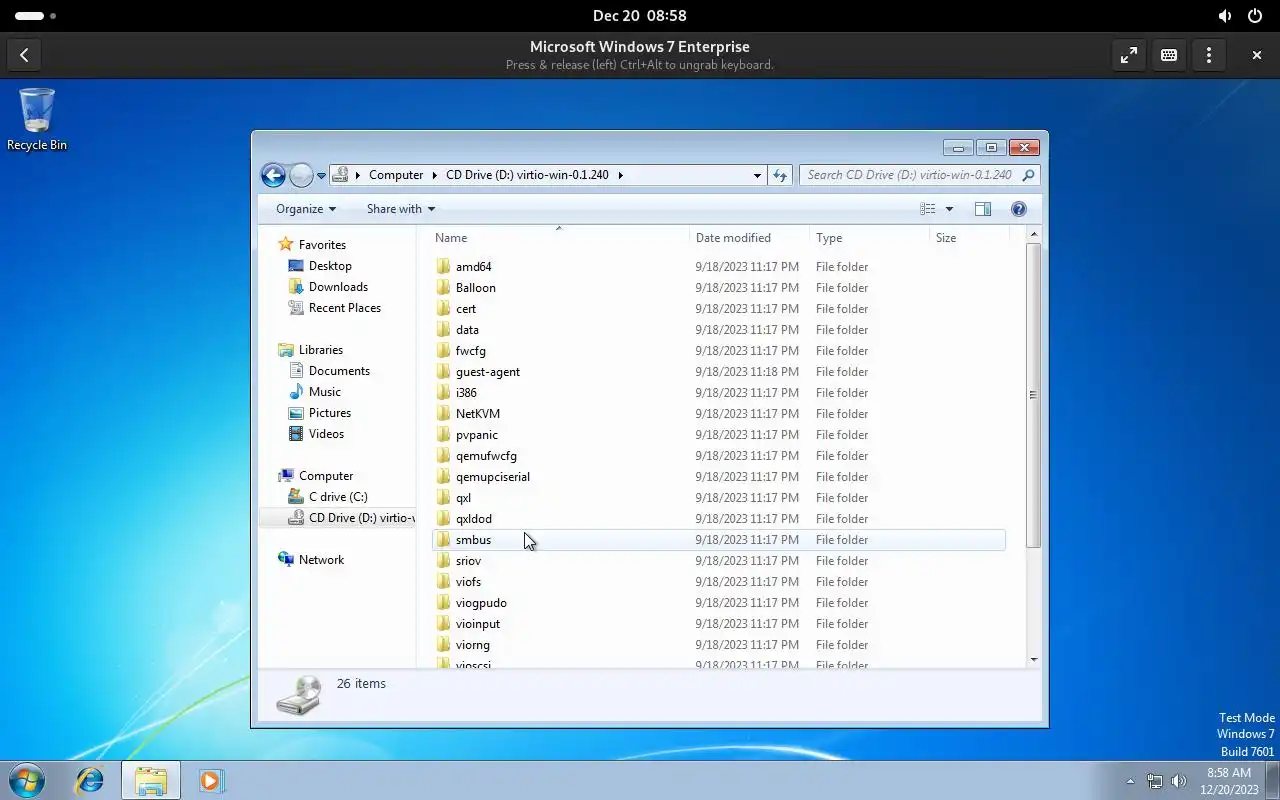Select Libraries in navigation pane
Screen dimensions: 1280x800
320,350
